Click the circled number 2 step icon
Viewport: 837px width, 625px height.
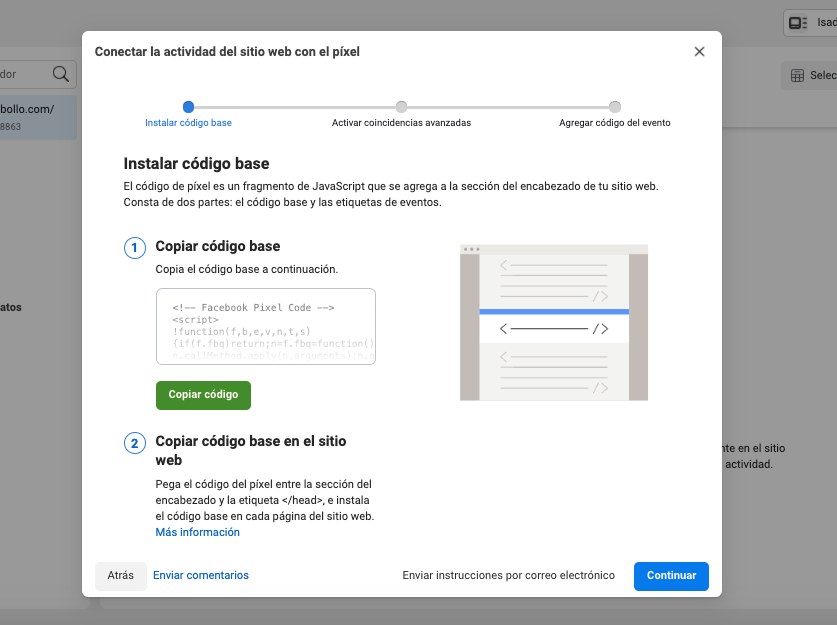coord(135,443)
